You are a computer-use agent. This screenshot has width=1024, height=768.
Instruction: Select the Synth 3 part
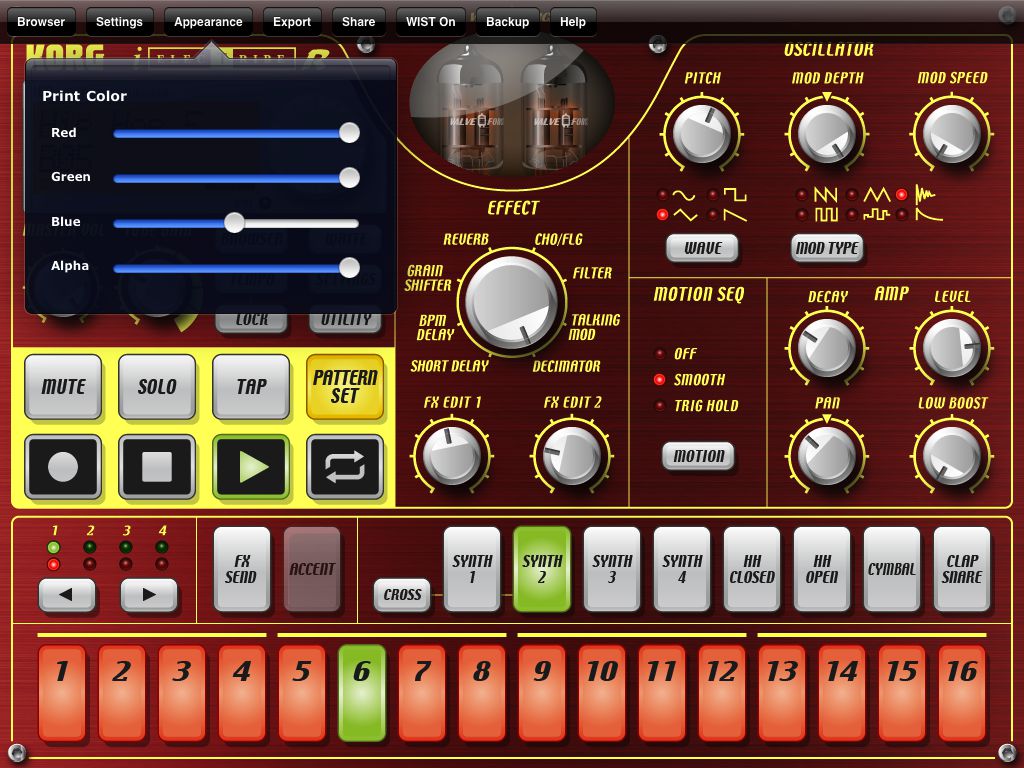pyautogui.click(x=612, y=569)
